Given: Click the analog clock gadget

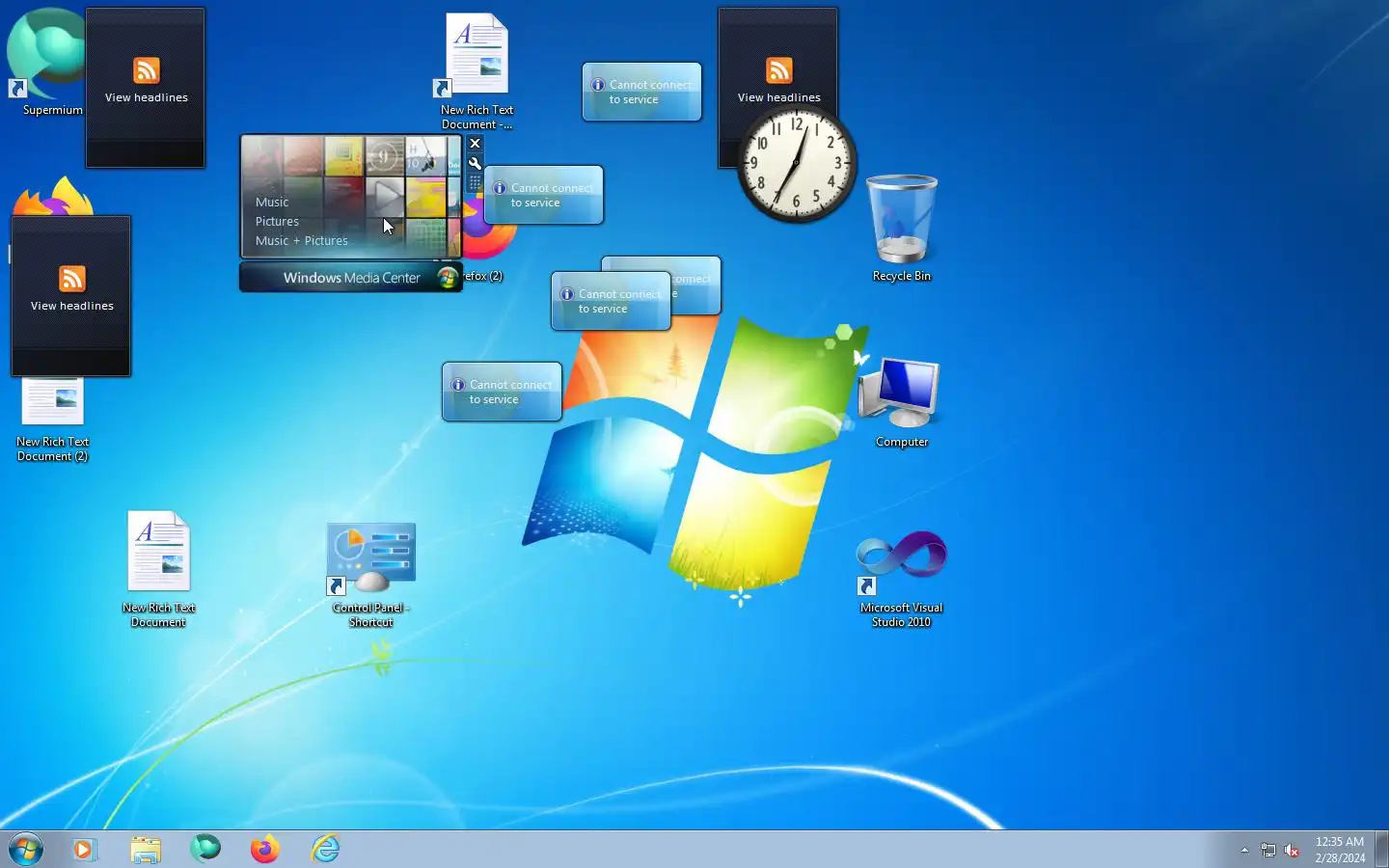Looking at the screenshot, I should tap(797, 164).
